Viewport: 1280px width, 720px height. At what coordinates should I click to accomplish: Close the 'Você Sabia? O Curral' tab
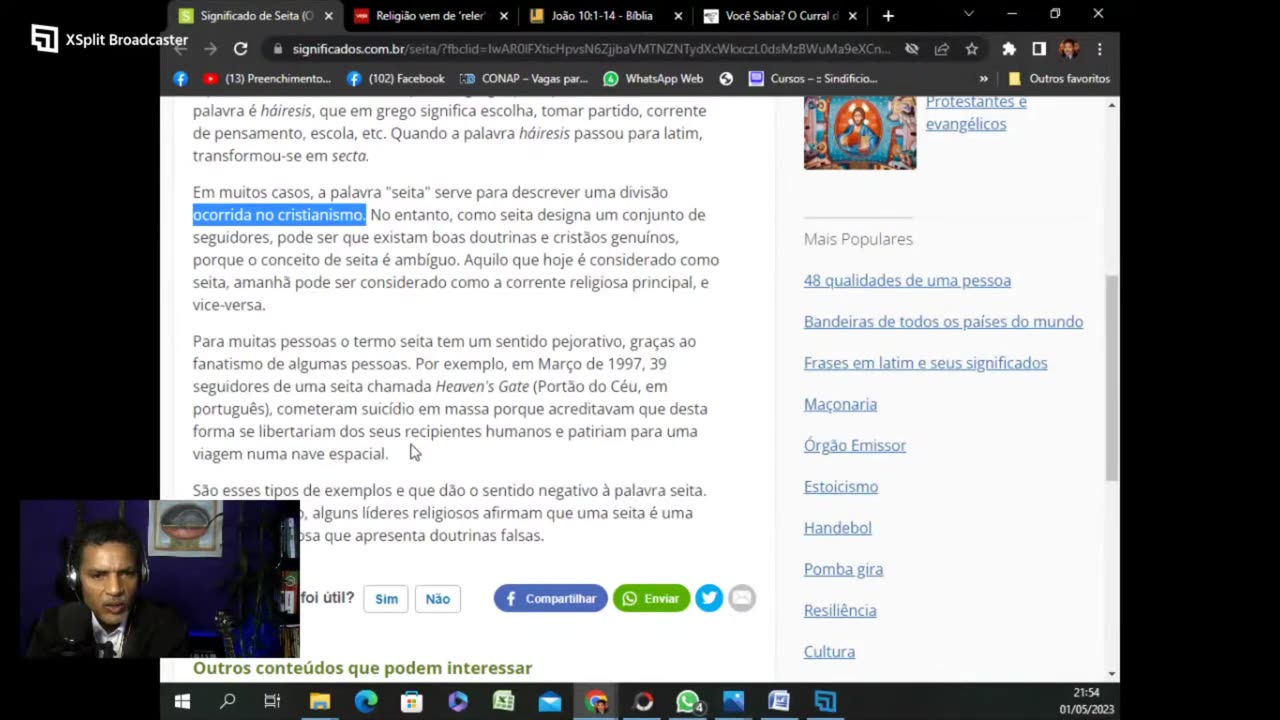[853, 16]
